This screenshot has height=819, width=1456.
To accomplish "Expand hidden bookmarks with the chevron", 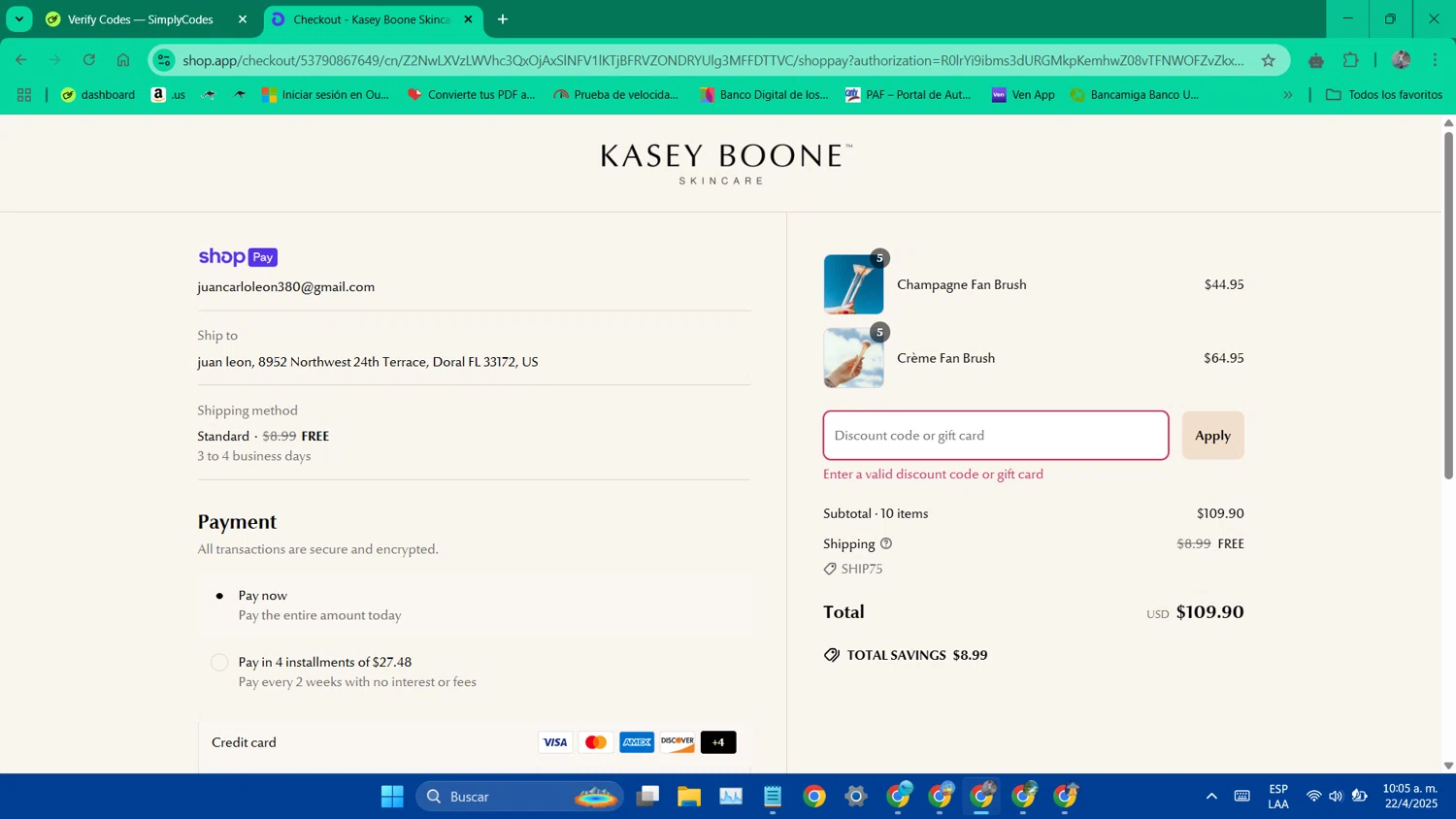I will (1288, 95).
